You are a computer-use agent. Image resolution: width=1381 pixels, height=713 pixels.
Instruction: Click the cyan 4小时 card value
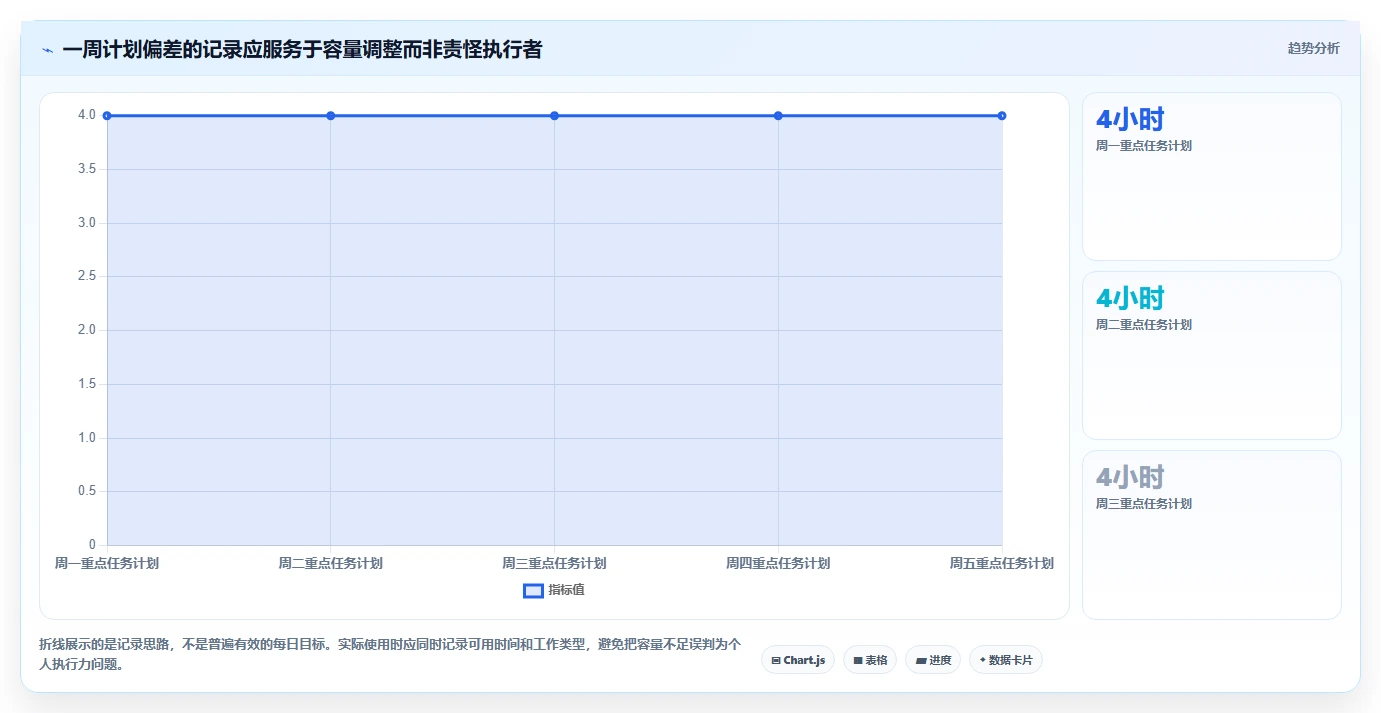click(x=1130, y=299)
